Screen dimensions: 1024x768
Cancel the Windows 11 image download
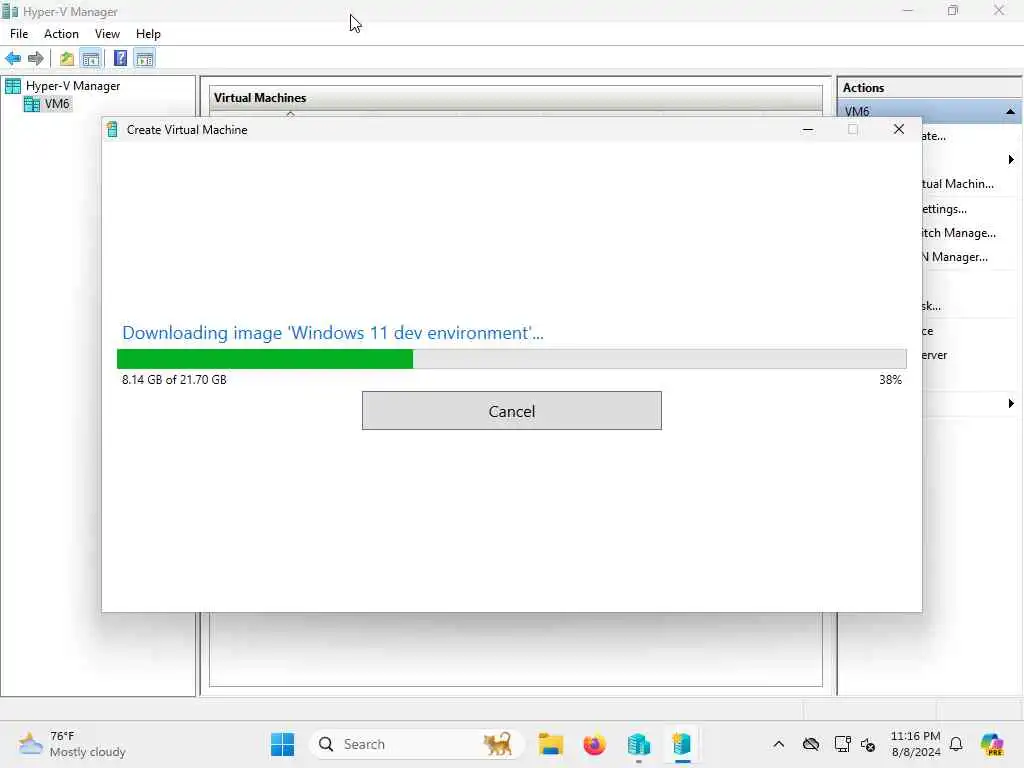point(511,411)
